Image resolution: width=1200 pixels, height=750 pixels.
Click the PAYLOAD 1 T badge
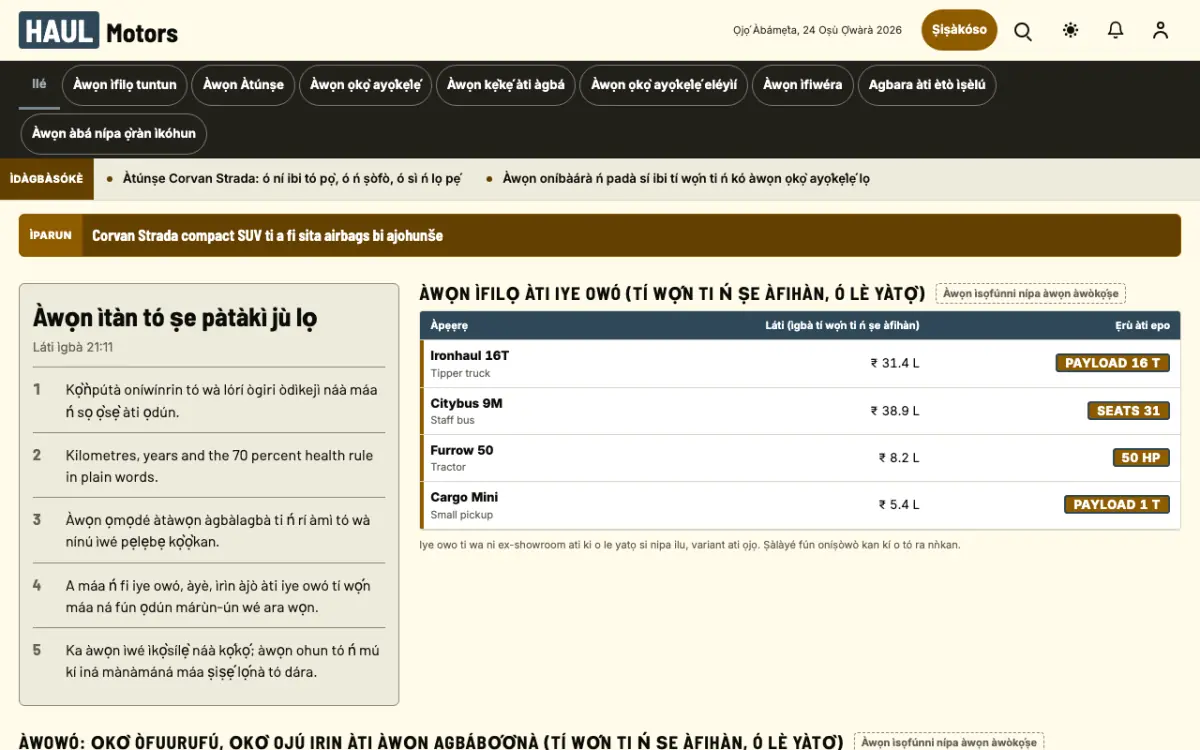1117,505
